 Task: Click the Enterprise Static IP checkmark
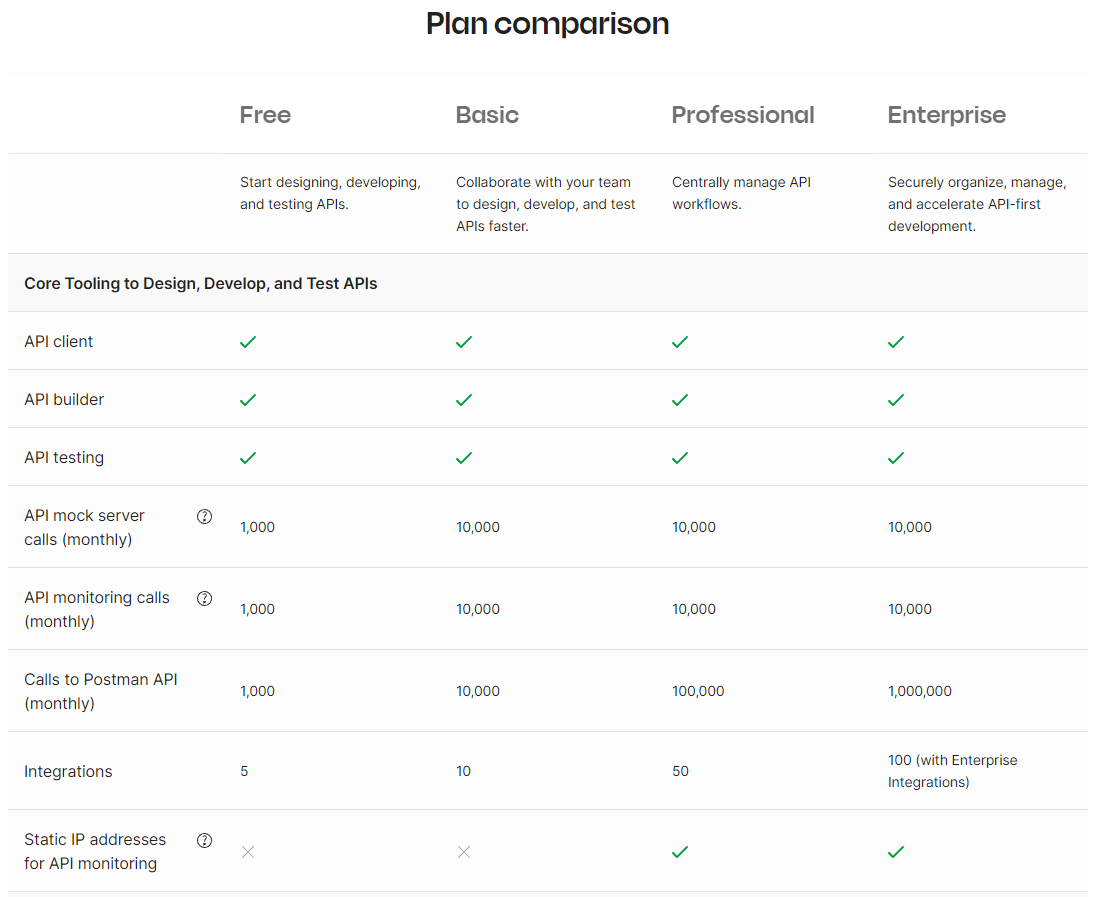[x=895, y=853]
